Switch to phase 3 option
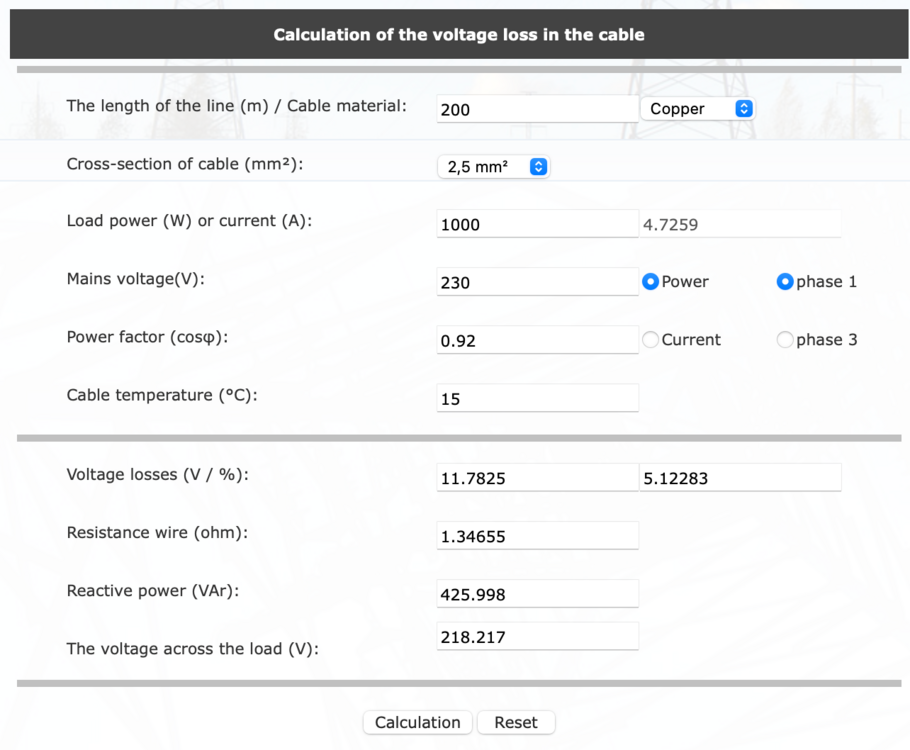 tap(785, 340)
